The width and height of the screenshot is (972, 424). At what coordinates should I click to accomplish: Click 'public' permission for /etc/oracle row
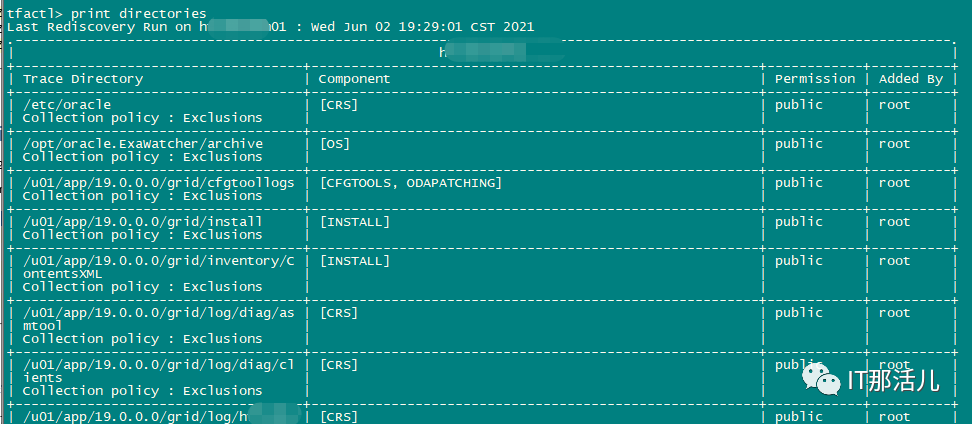coord(798,105)
